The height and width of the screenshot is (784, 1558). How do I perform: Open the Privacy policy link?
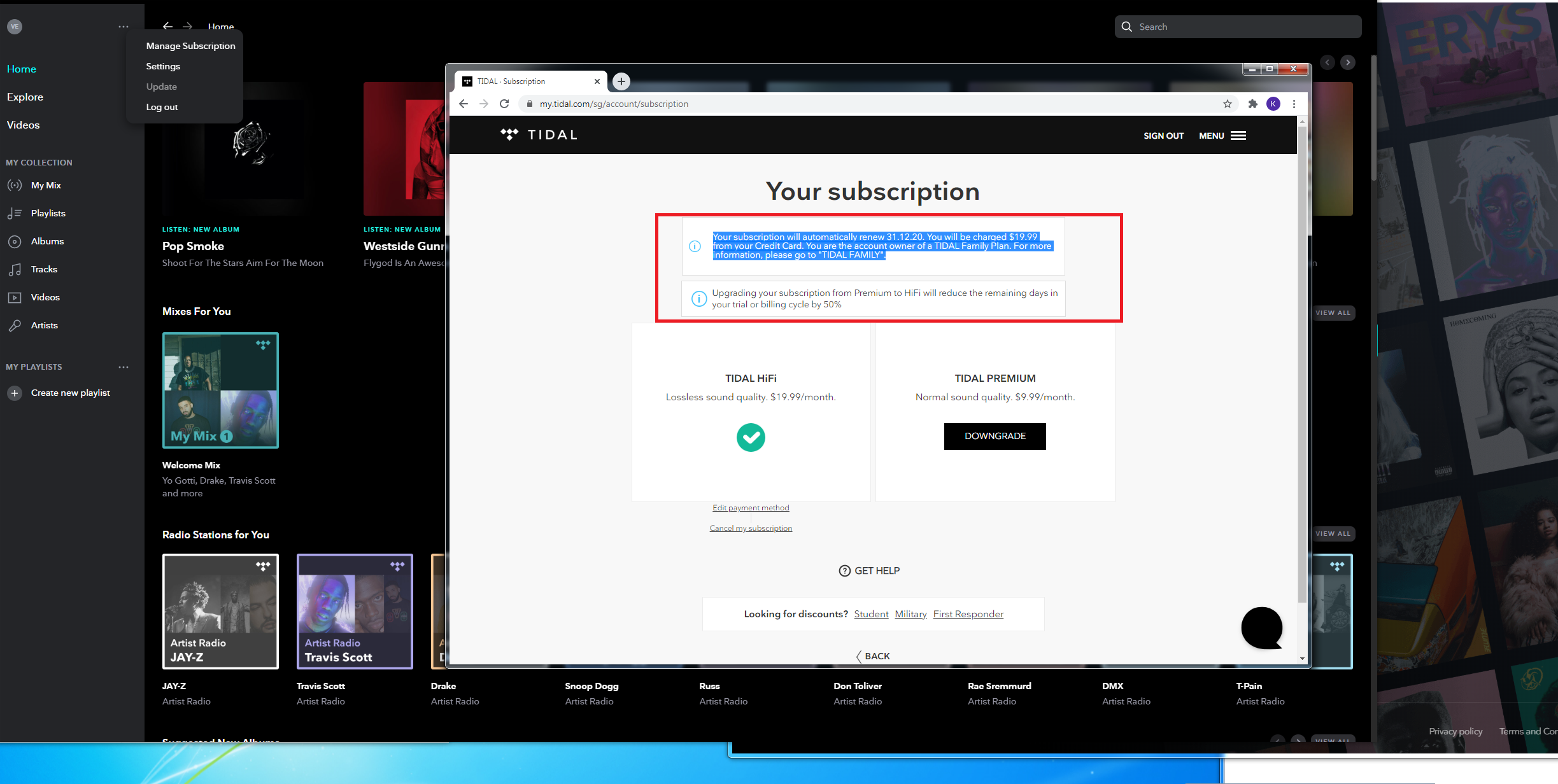(1455, 731)
